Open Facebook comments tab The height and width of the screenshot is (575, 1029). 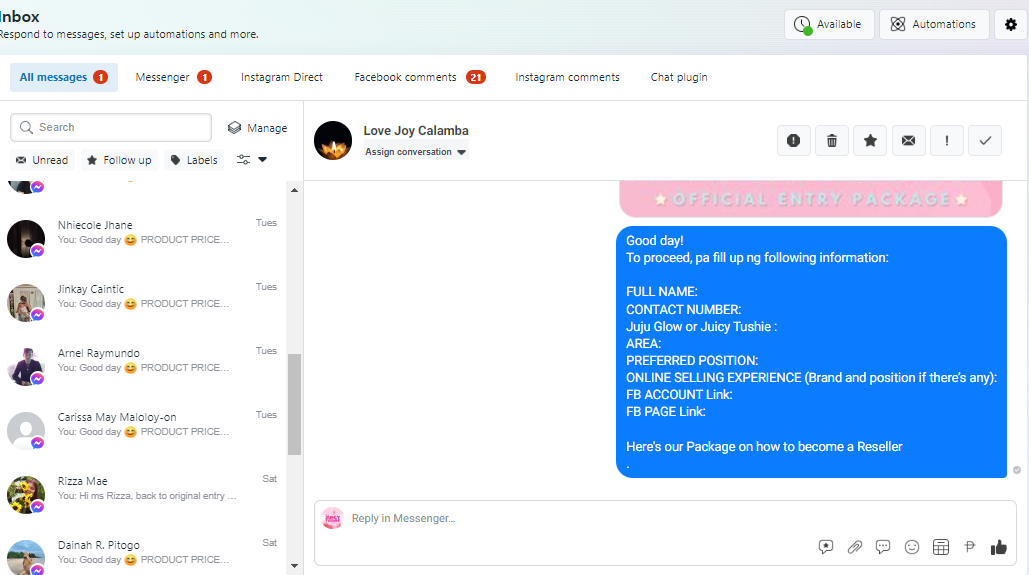coord(419,77)
